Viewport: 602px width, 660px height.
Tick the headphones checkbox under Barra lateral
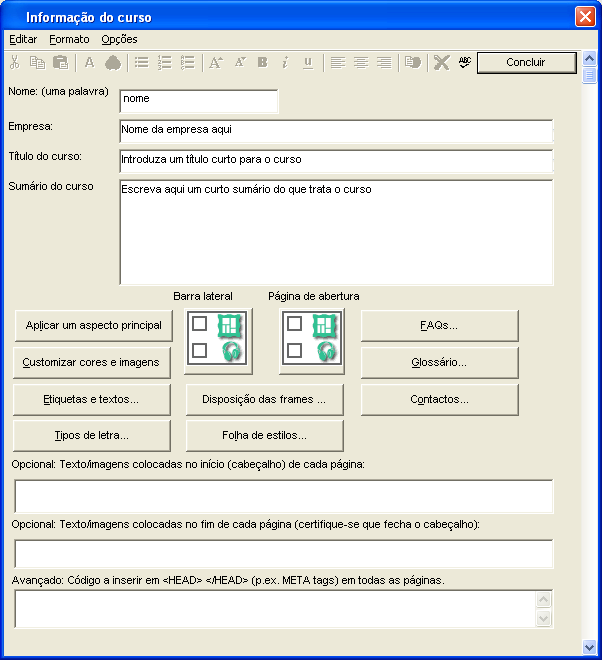click(200, 351)
